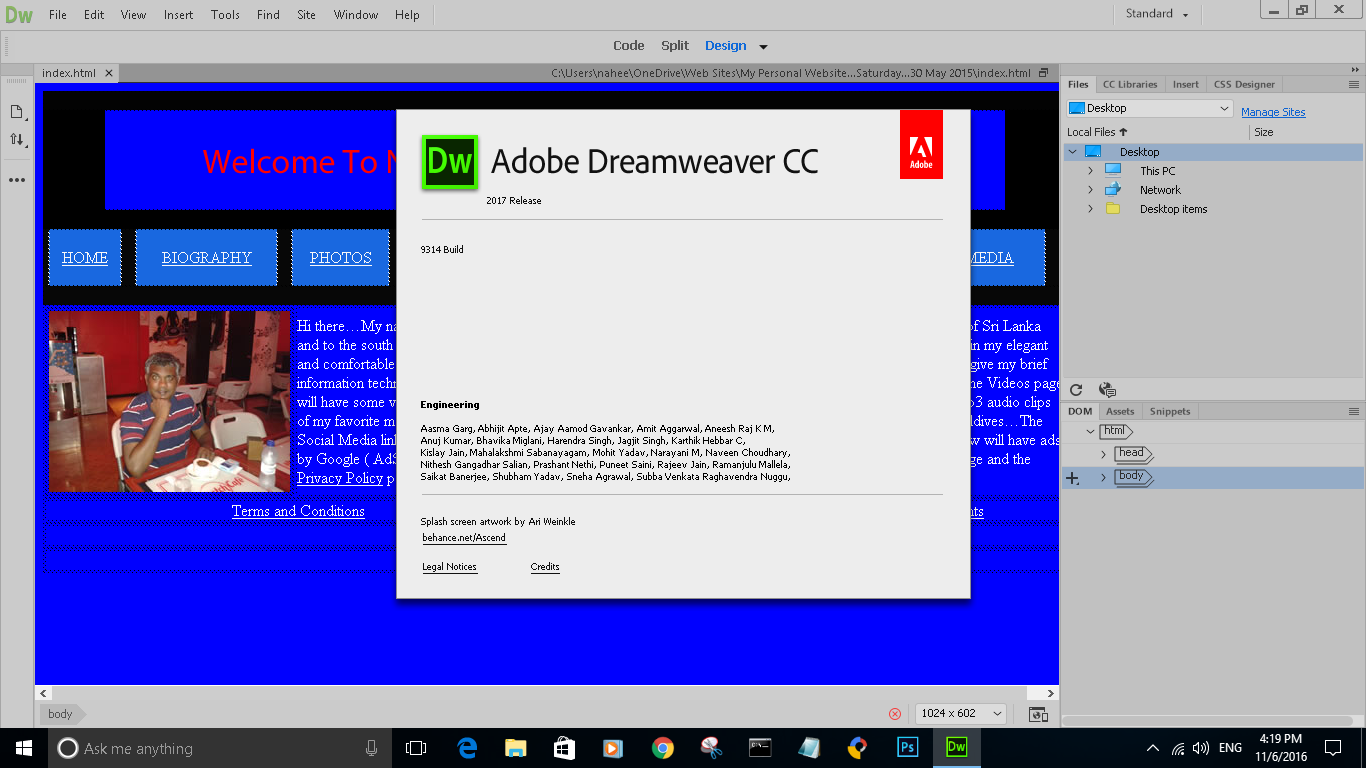This screenshot has height=768, width=1366.
Task: Open the File menu
Action: click(x=58, y=15)
